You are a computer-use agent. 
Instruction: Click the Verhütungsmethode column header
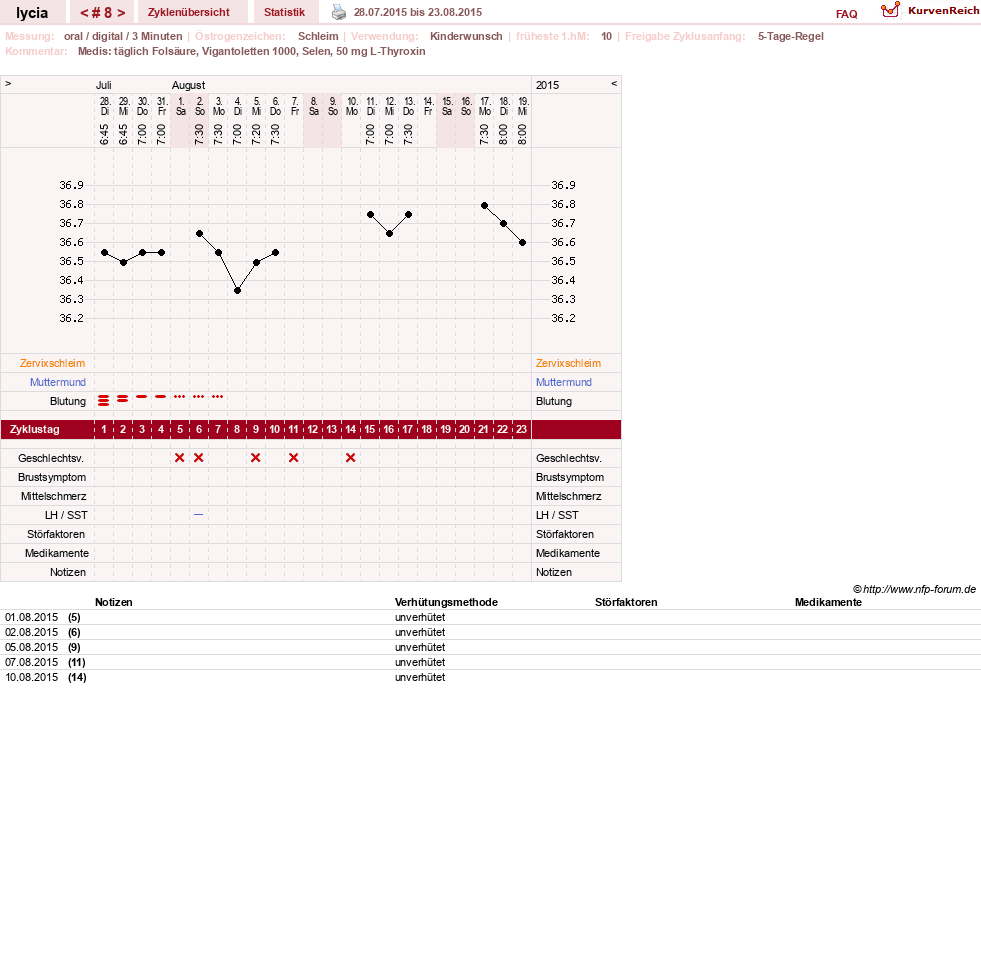pos(446,603)
